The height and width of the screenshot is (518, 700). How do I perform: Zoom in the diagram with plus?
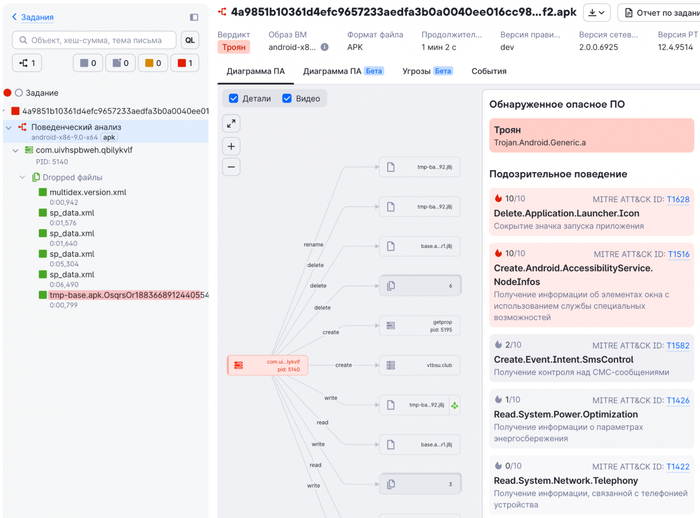click(231, 146)
